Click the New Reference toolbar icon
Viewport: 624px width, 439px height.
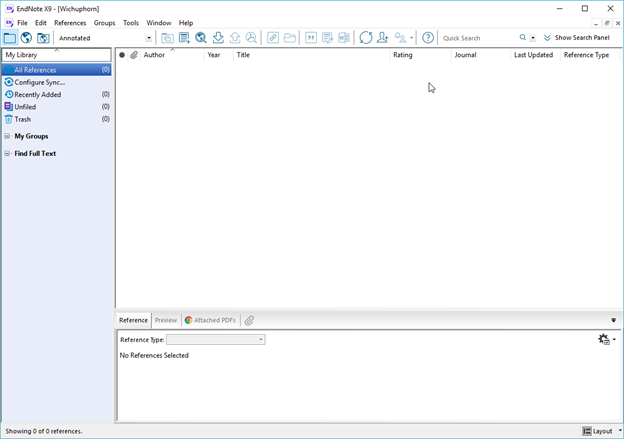tap(184, 38)
